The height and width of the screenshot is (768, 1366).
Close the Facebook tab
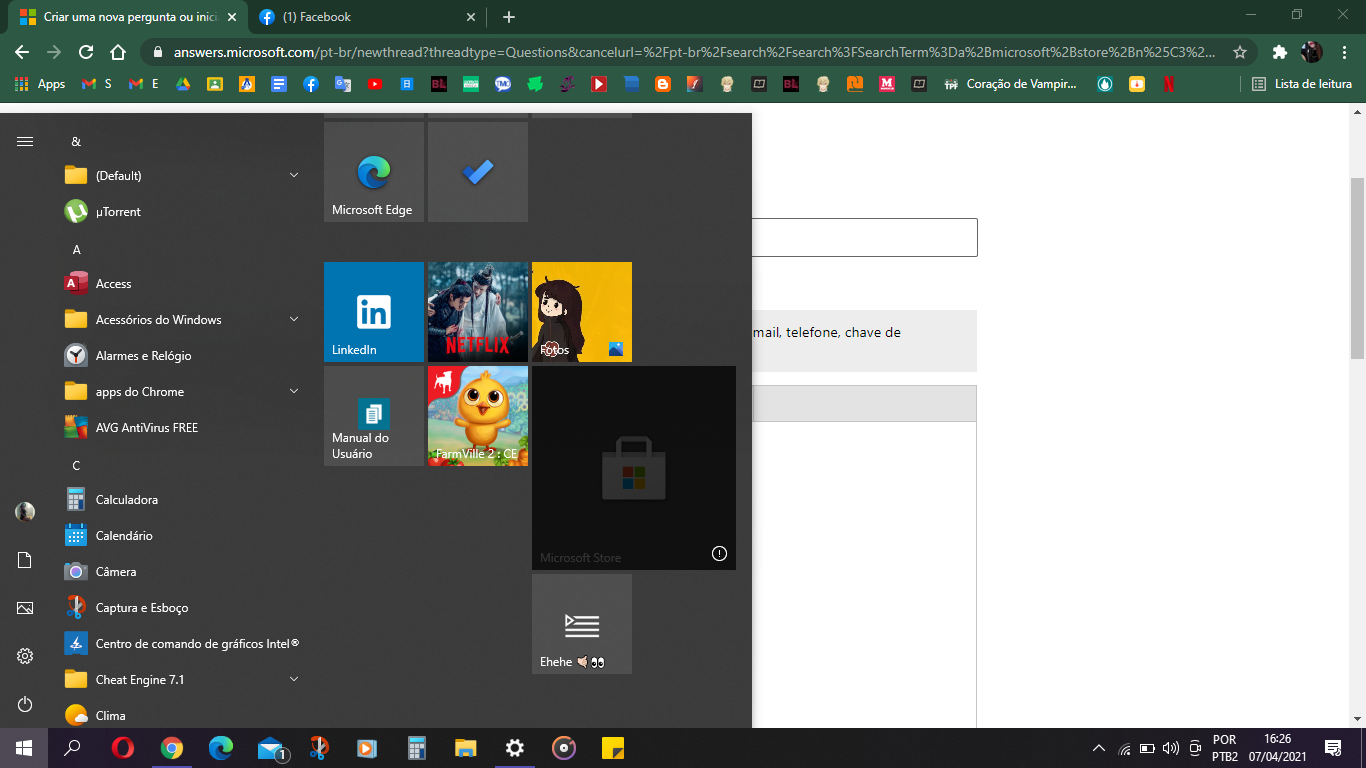coord(472,17)
